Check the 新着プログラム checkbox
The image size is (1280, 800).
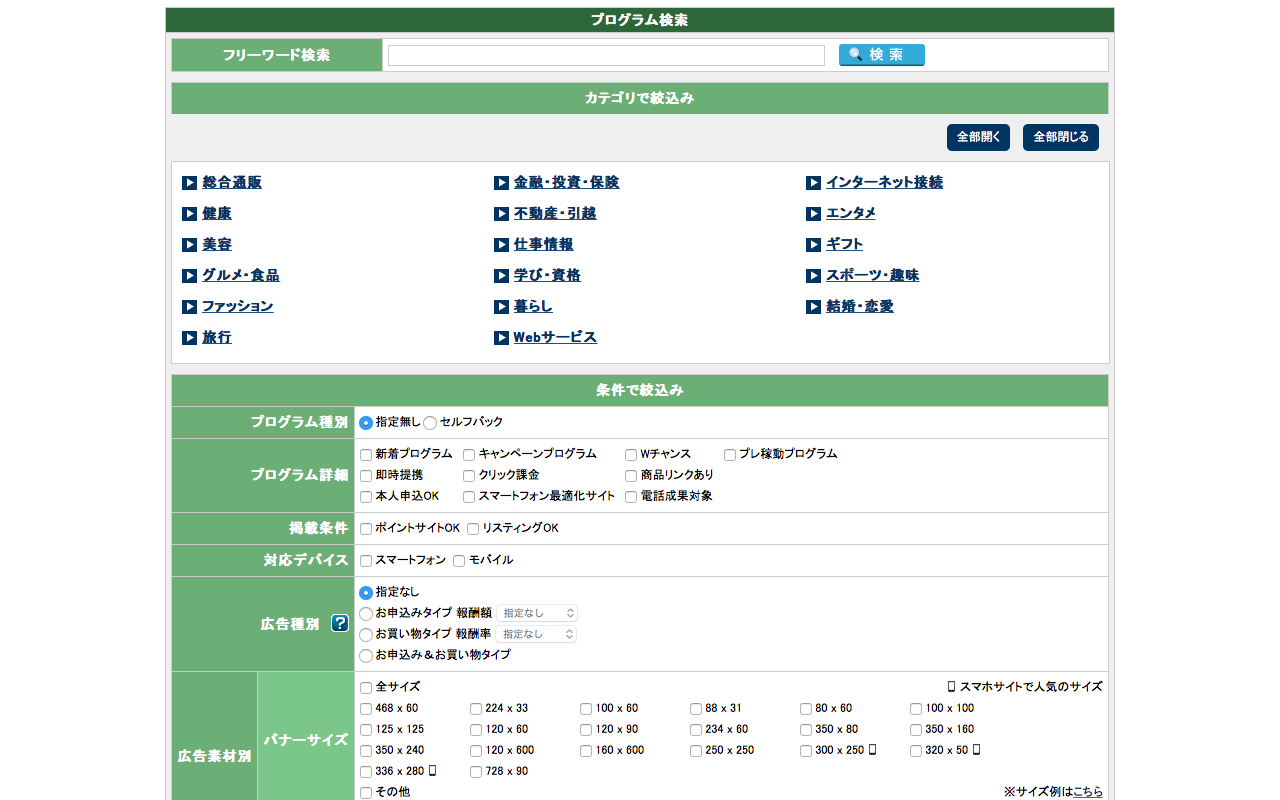click(366, 455)
